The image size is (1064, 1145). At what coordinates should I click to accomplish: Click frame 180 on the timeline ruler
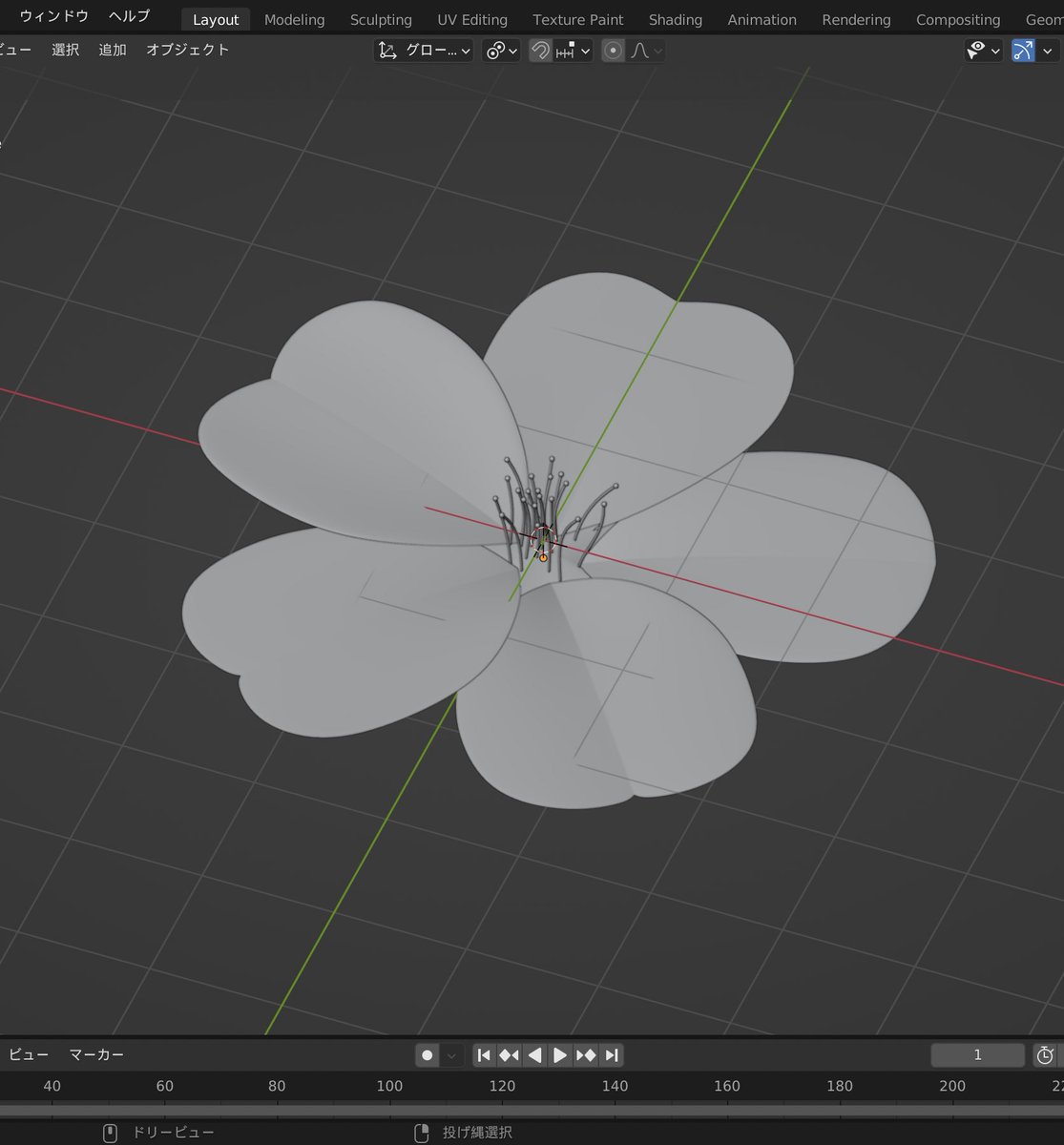pyautogui.click(x=840, y=1086)
